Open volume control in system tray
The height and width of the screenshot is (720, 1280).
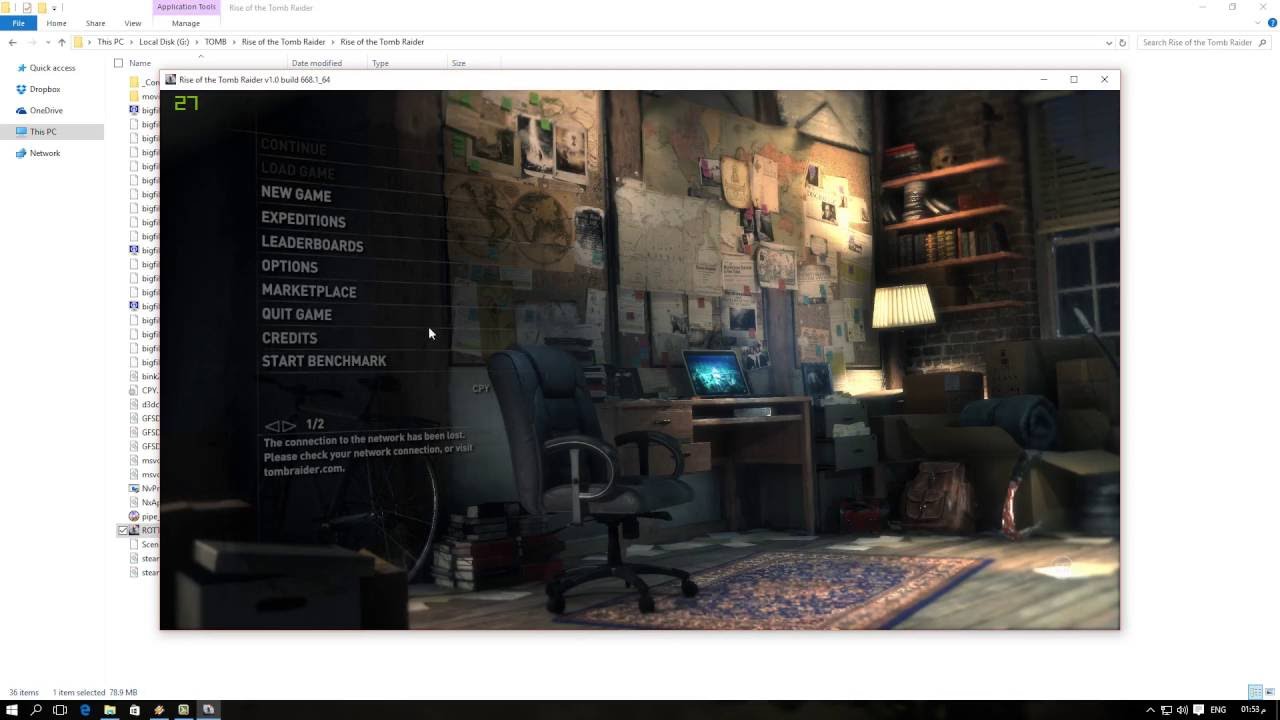click(1182, 710)
